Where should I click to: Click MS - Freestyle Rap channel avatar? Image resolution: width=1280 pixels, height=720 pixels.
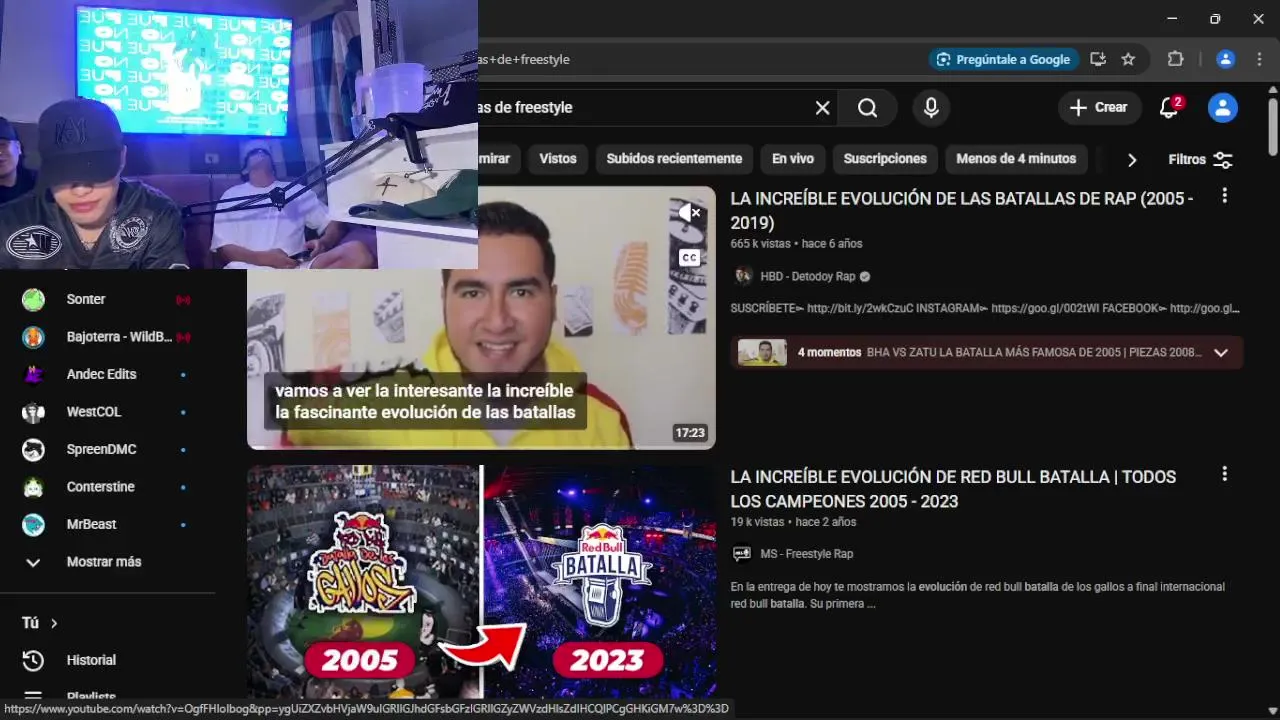pyautogui.click(x=742, y=553)
